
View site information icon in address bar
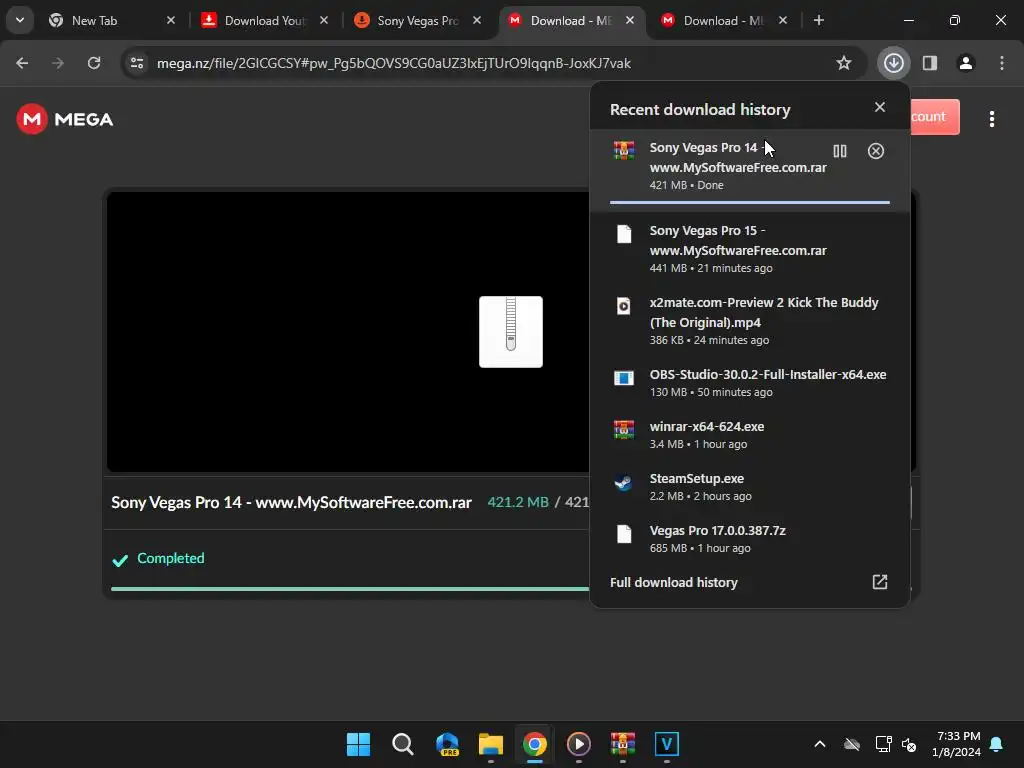pos(136,63)
